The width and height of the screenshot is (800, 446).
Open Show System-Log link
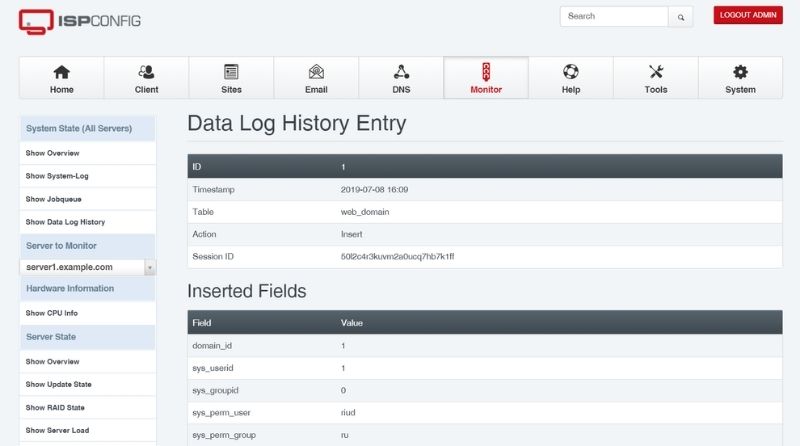pyautogui.click(x=55, y=175)
